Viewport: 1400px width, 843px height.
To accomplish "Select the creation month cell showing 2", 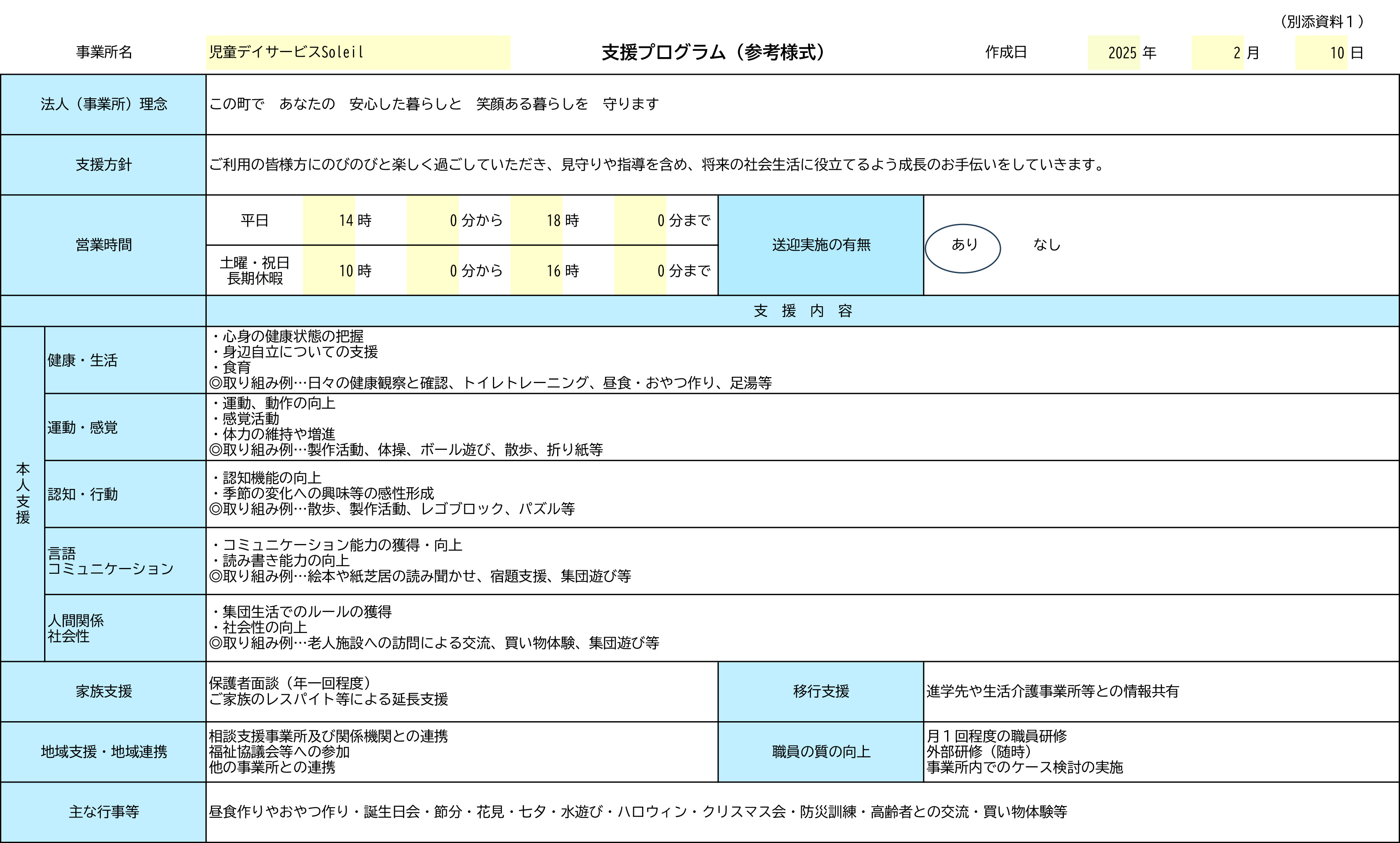I will click(x=1218, y=52).
